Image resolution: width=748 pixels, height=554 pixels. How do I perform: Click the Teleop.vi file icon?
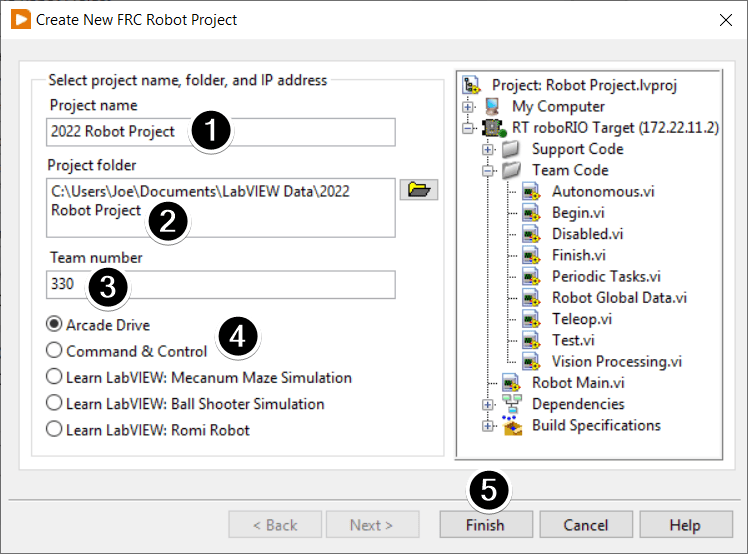pyautogui.click(x=531, y=319)
